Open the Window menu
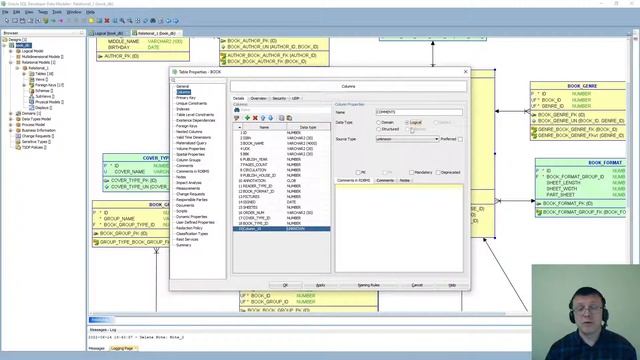Screen dimensions: 640x360 (x=74, y=12)
